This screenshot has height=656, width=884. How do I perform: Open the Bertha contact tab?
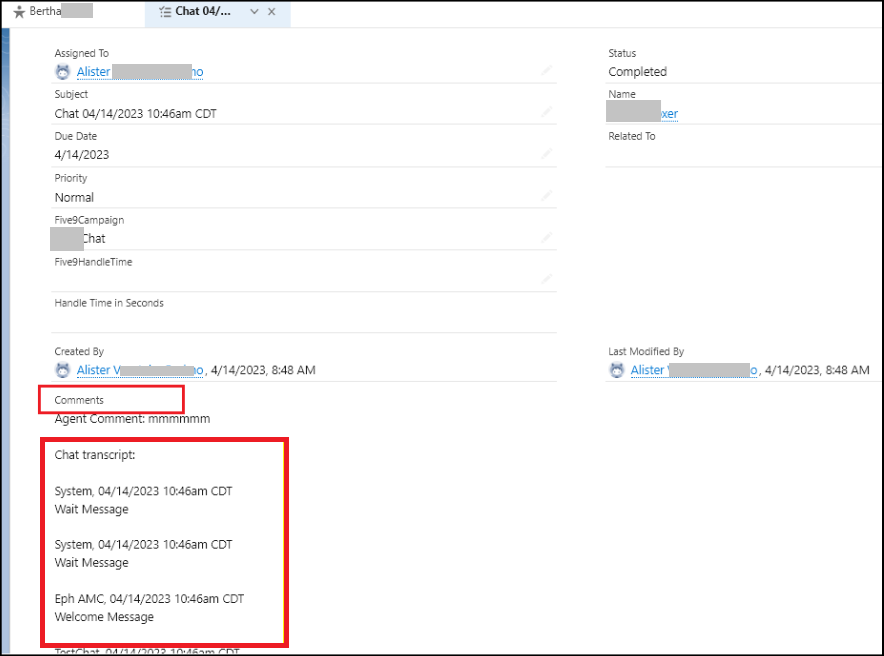tap(54, 11)
